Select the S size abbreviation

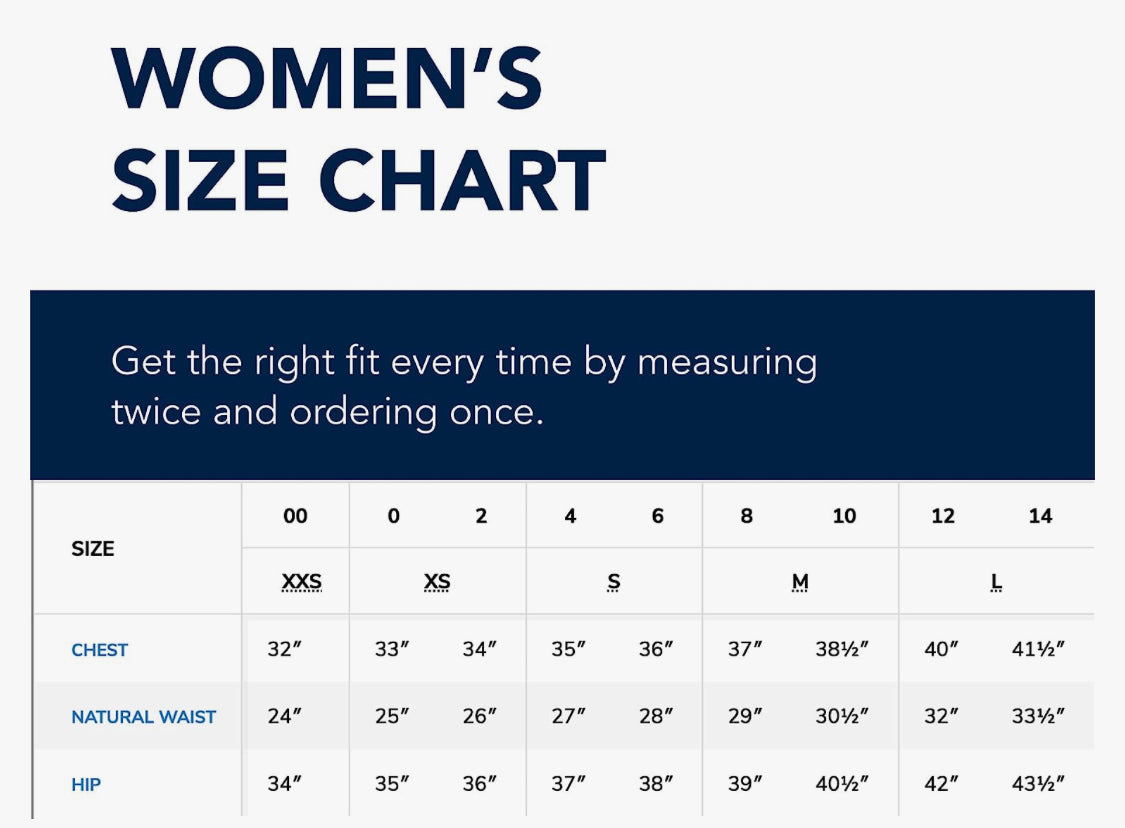[614, 582]
